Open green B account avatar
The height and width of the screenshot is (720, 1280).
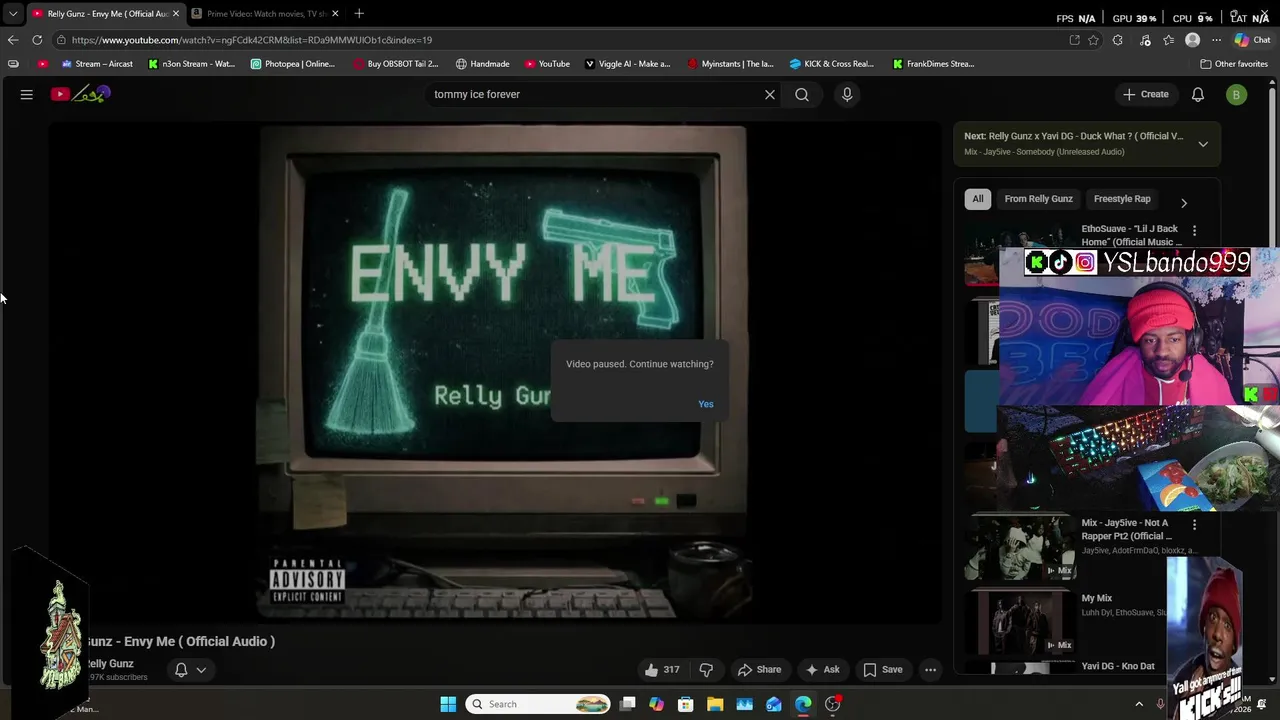(1237, 94)
